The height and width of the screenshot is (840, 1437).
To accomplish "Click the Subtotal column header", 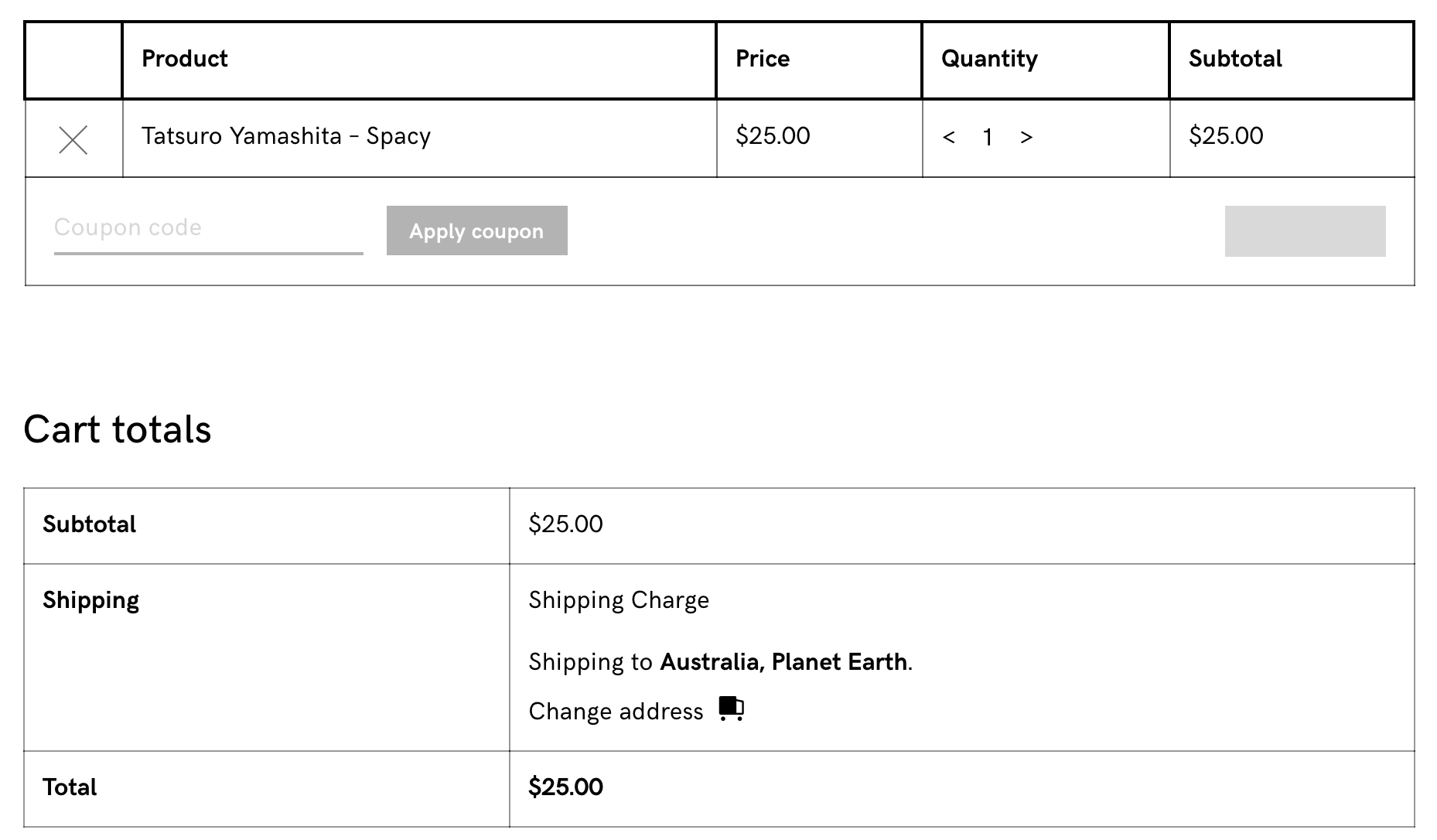I will pyautogui.click(x=1235, y=59).
